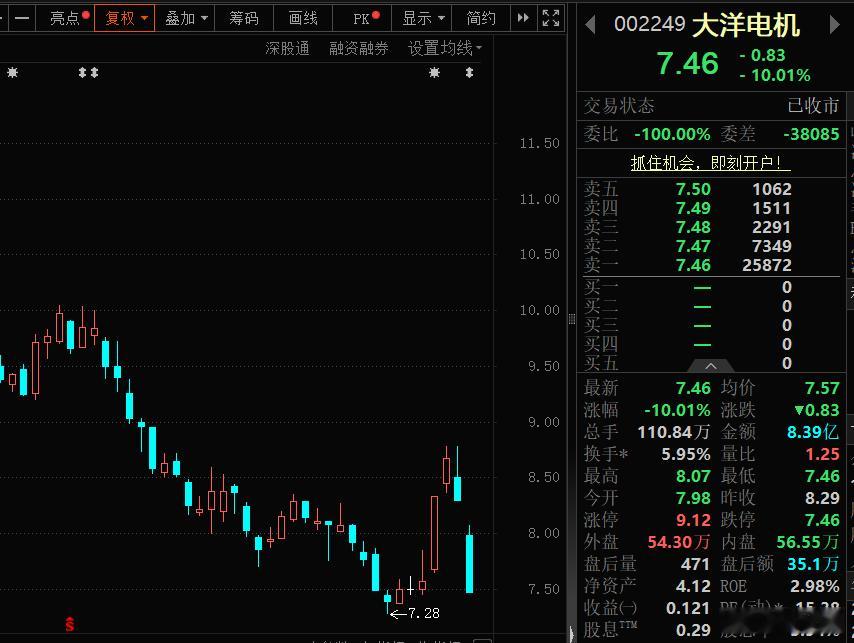Click the 卖五 price 7.50
This screenshot has height=643, width=854.
click(693, 189)
